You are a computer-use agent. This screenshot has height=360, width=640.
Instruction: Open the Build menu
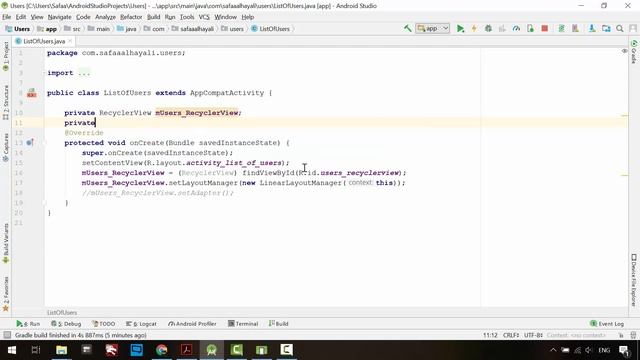pos(153,17)
